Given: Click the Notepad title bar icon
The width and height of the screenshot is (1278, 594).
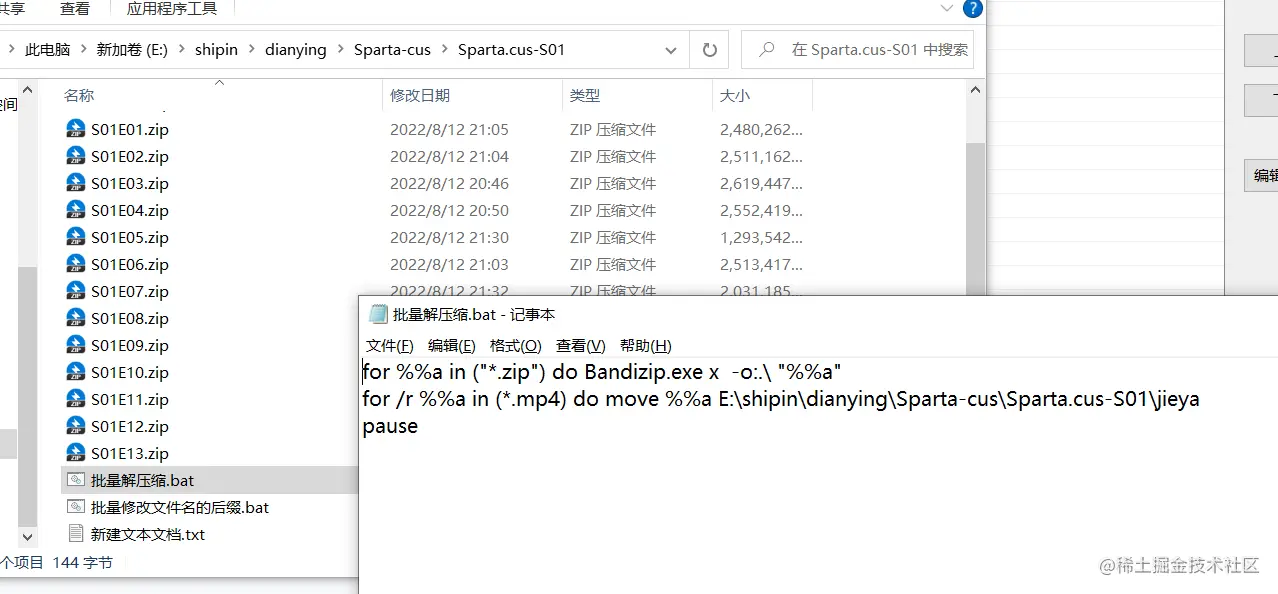Looking at the screenshot, I should (378, 313).
